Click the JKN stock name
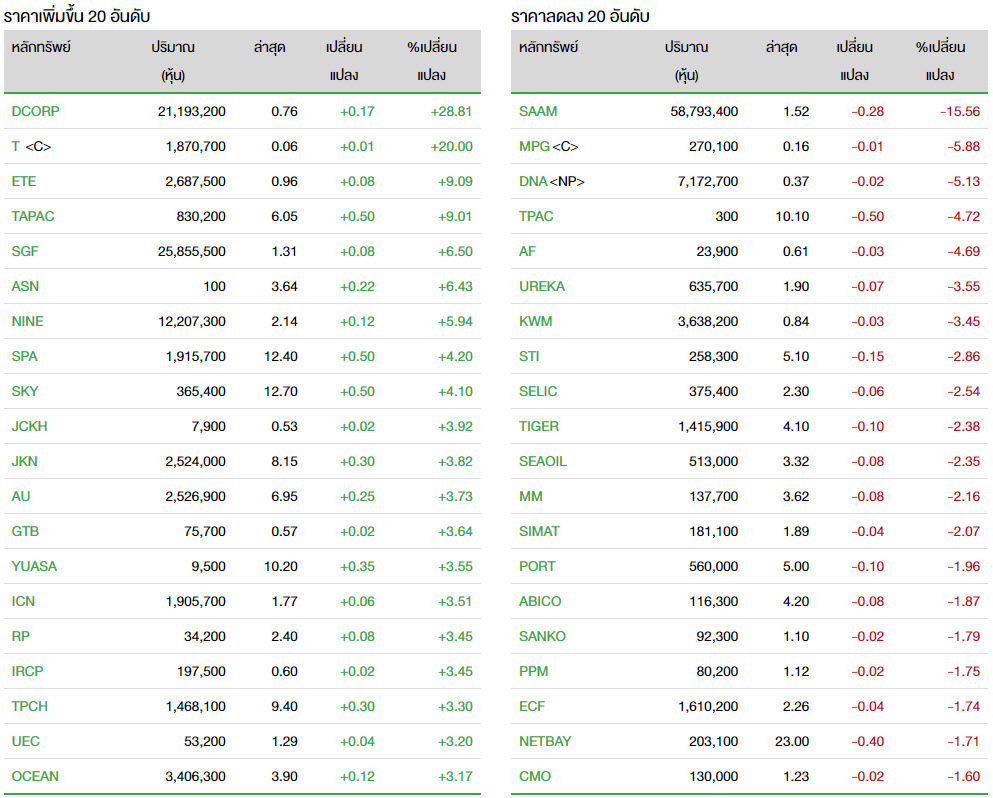This screenshot has width=993, height=798. (25, 461)
